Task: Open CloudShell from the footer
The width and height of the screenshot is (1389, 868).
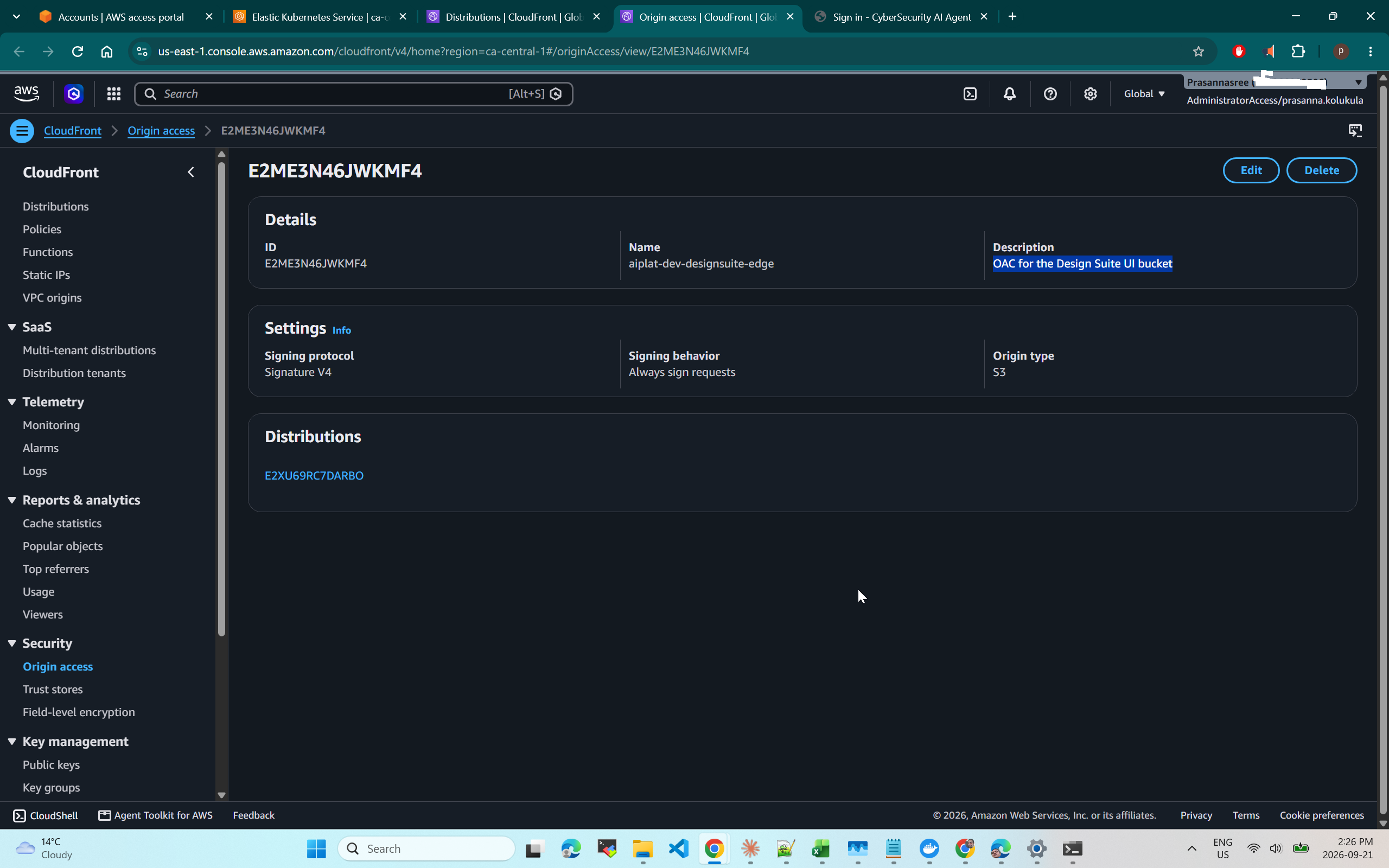Action: pos(46,815)
